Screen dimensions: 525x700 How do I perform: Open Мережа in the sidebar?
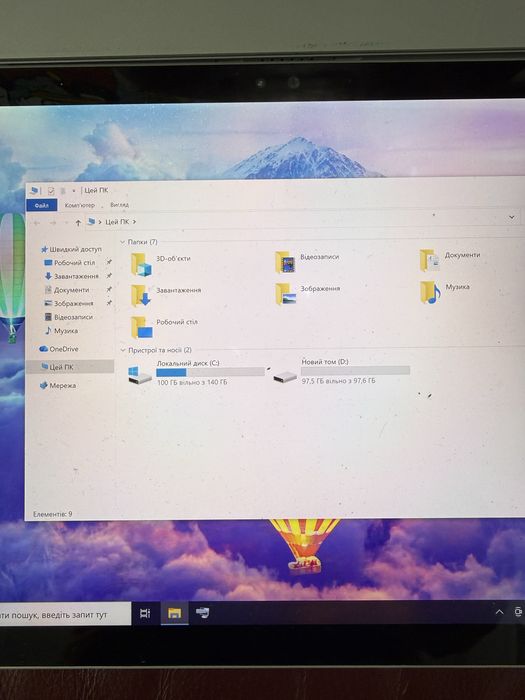pos(58,386)
